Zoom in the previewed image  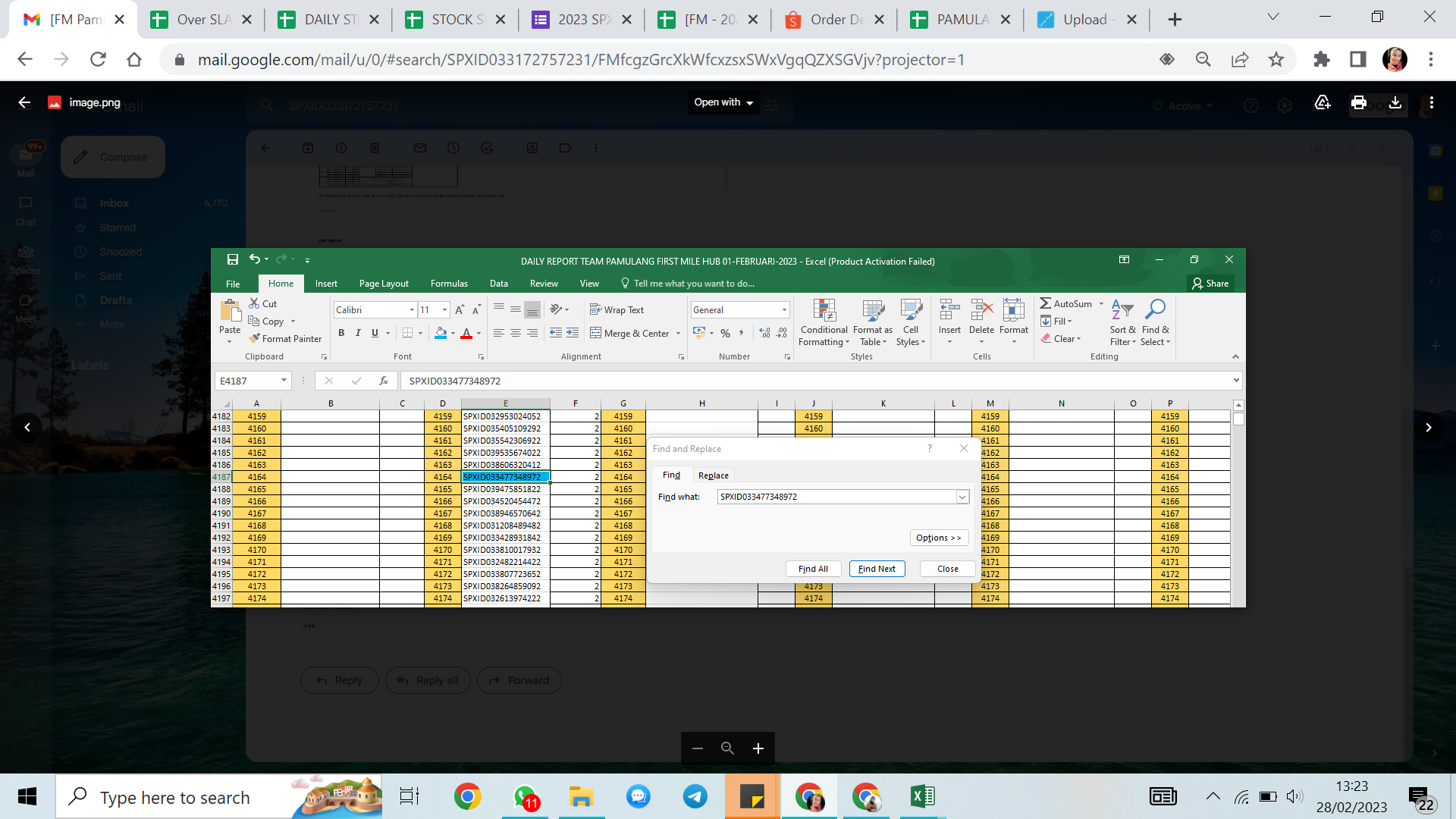click(758, 748)
